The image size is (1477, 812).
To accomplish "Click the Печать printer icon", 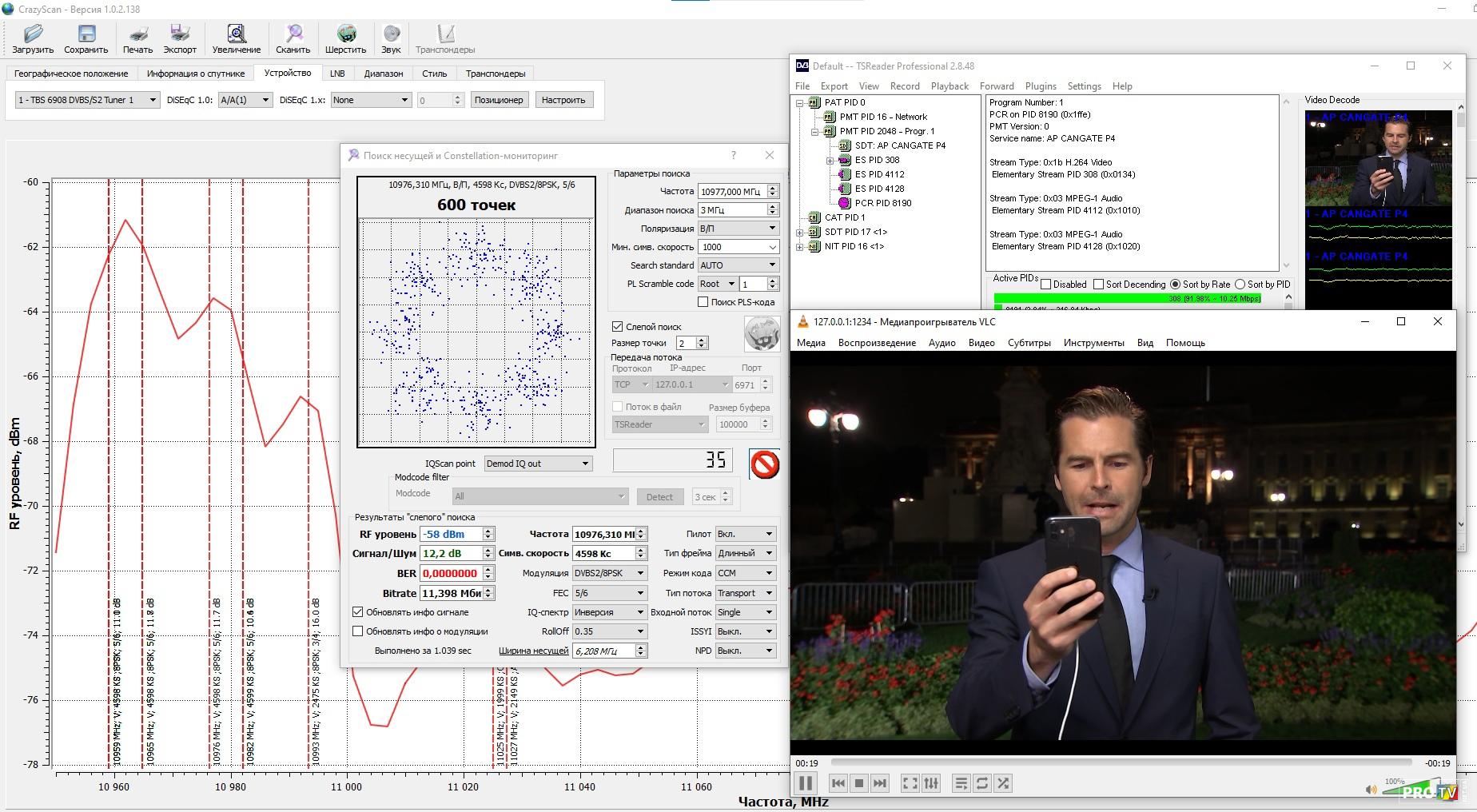I will (137, 35).
